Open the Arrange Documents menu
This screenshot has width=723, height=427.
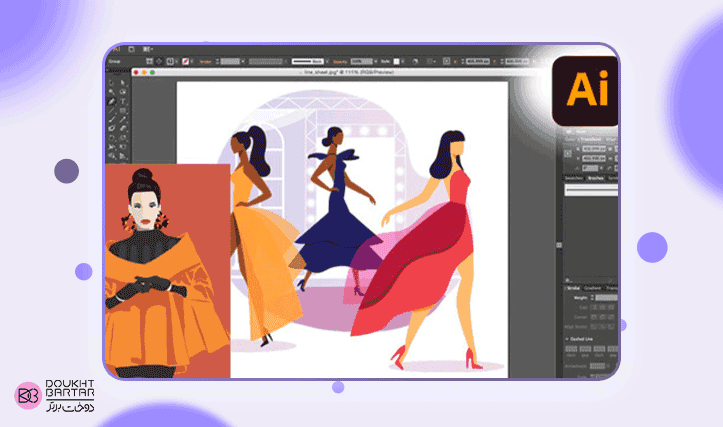click(148, 49)
